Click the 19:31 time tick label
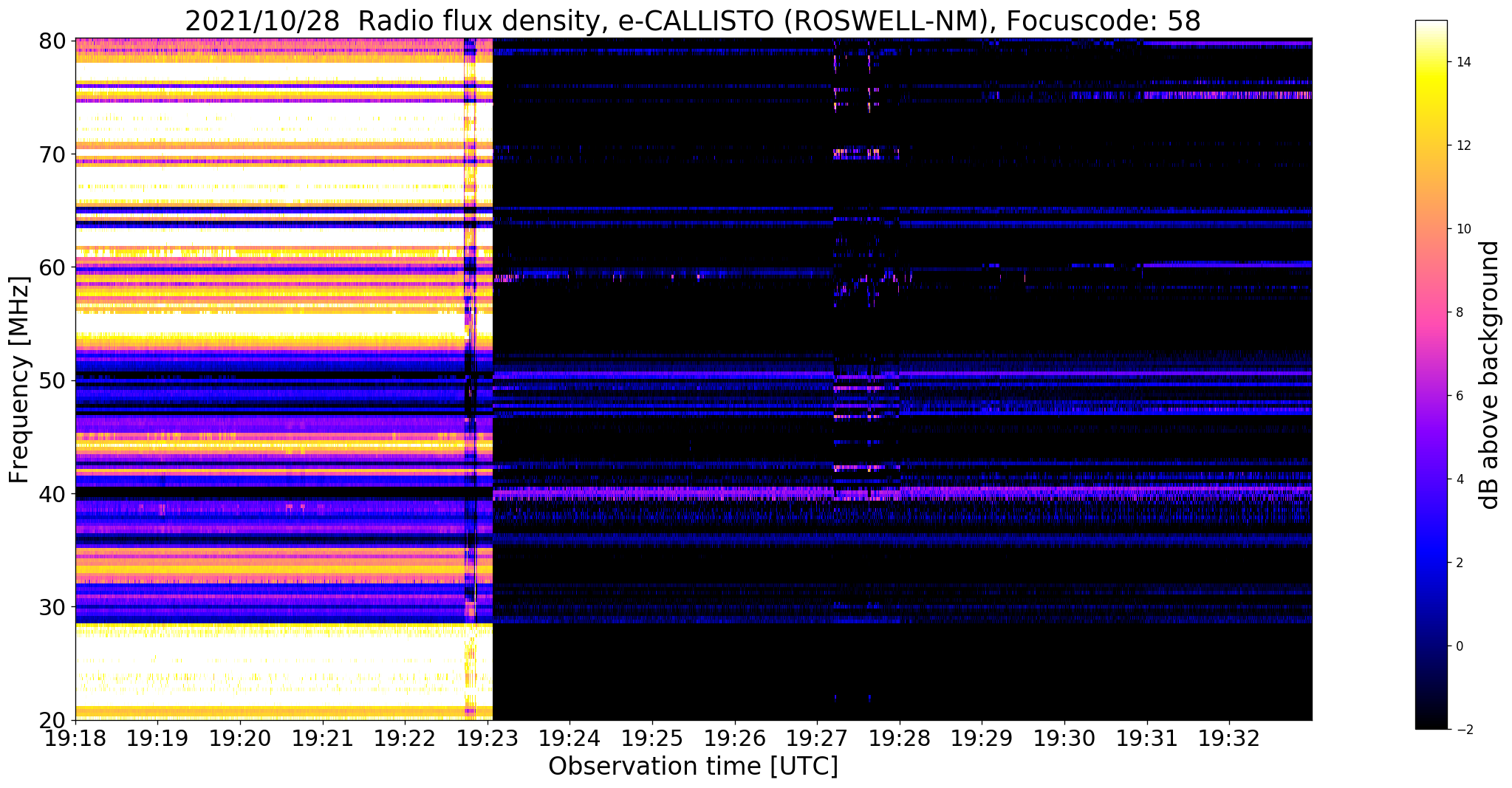 tap(1147, 738)
